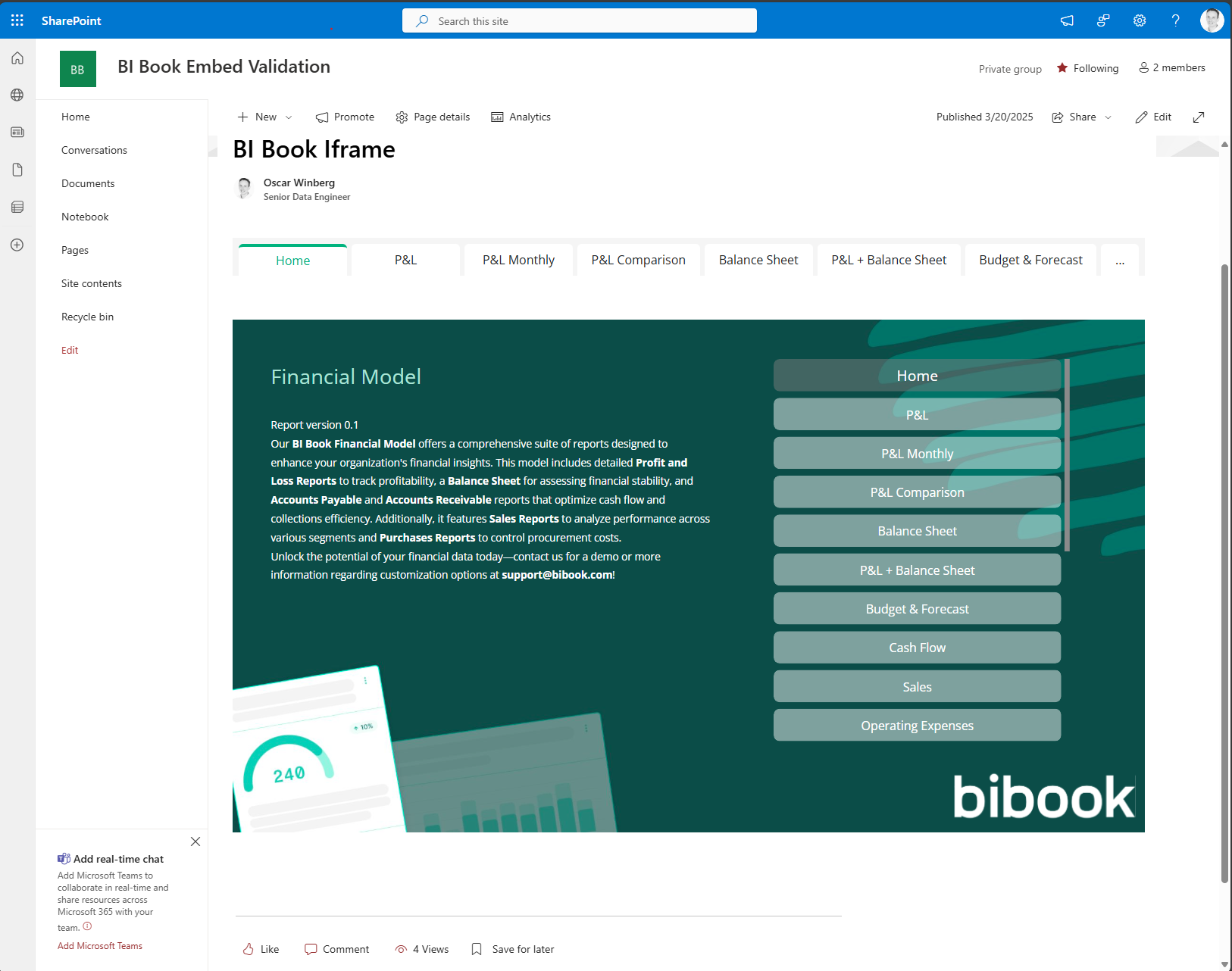
Task: Click the P&L button in report menu
Action: pyautogui.click(x=917, y=414)
